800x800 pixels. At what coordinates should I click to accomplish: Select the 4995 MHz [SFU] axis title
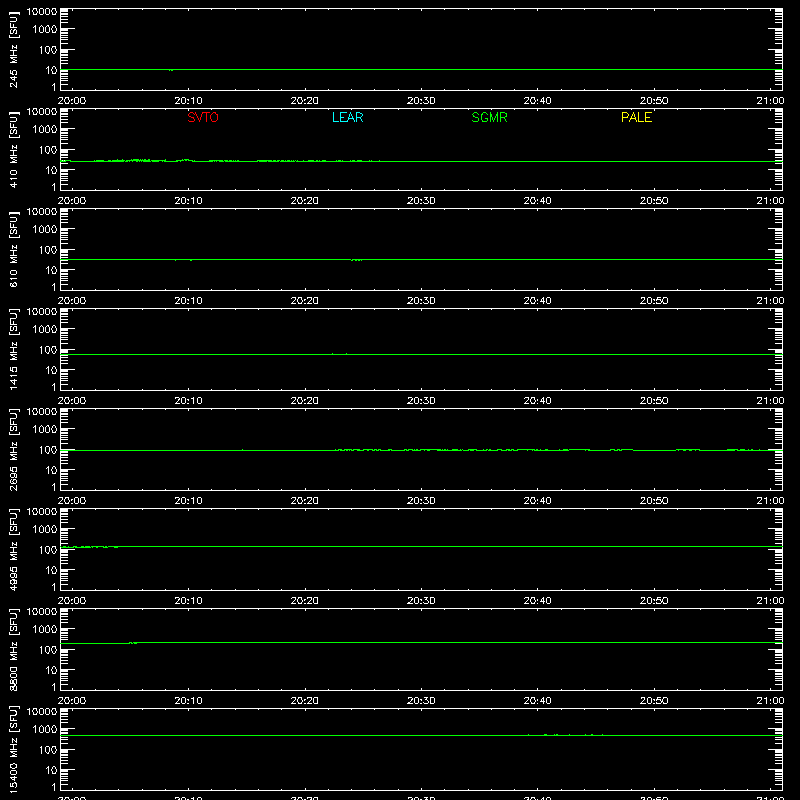(x=14, y=549)
